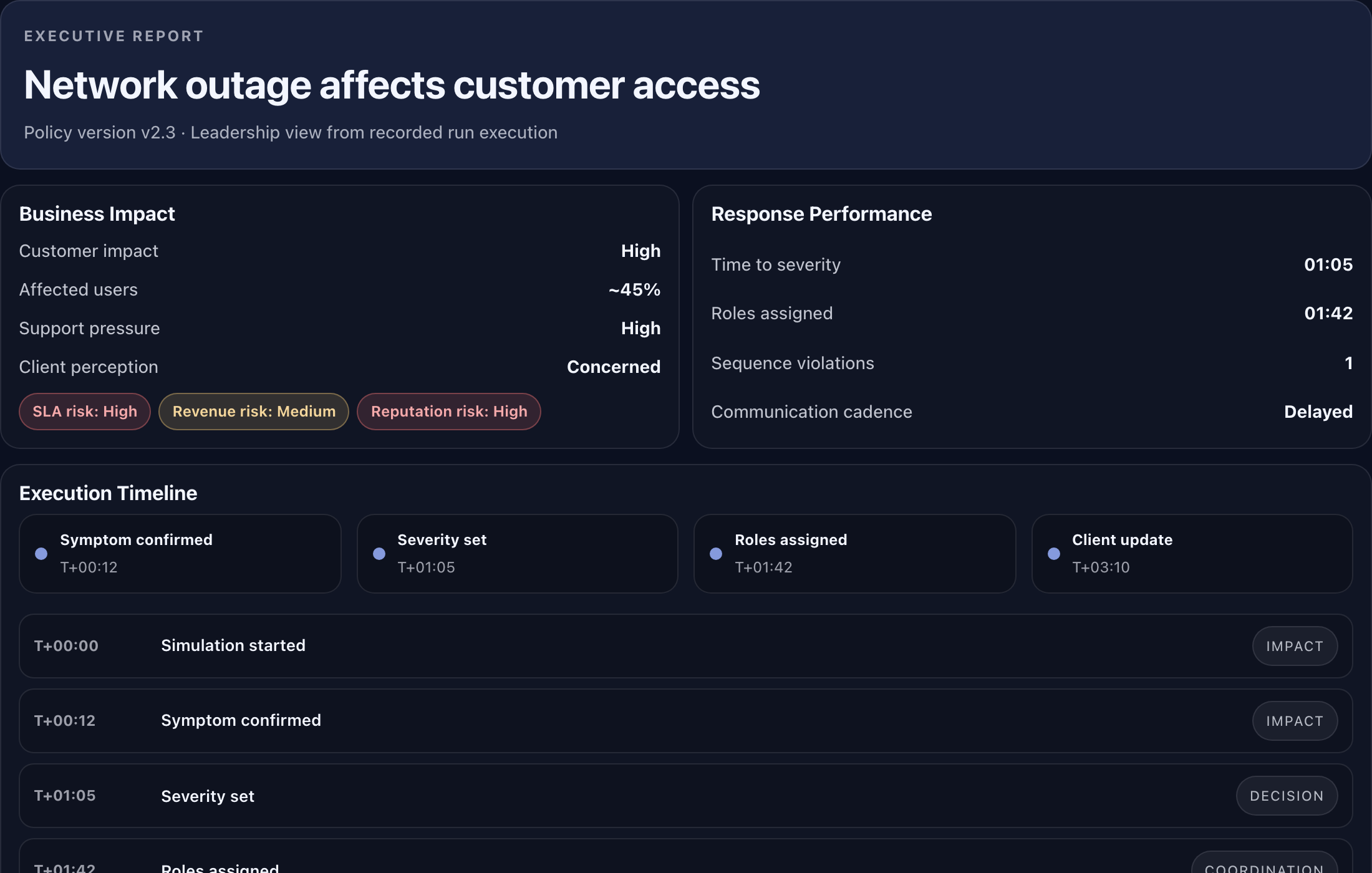Viewport: 1372px width, 873px height.
Task: Click IMPACT tag on Simulation started row
Action: click(1295, 646)
